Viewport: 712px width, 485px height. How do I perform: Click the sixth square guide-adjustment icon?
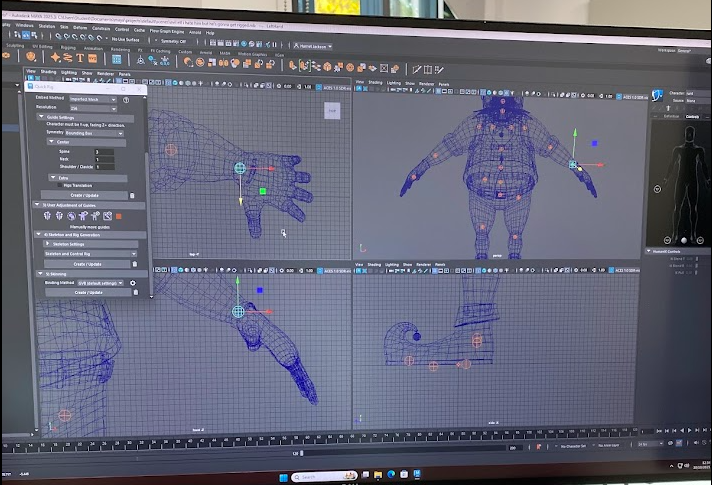coord(107,216)
